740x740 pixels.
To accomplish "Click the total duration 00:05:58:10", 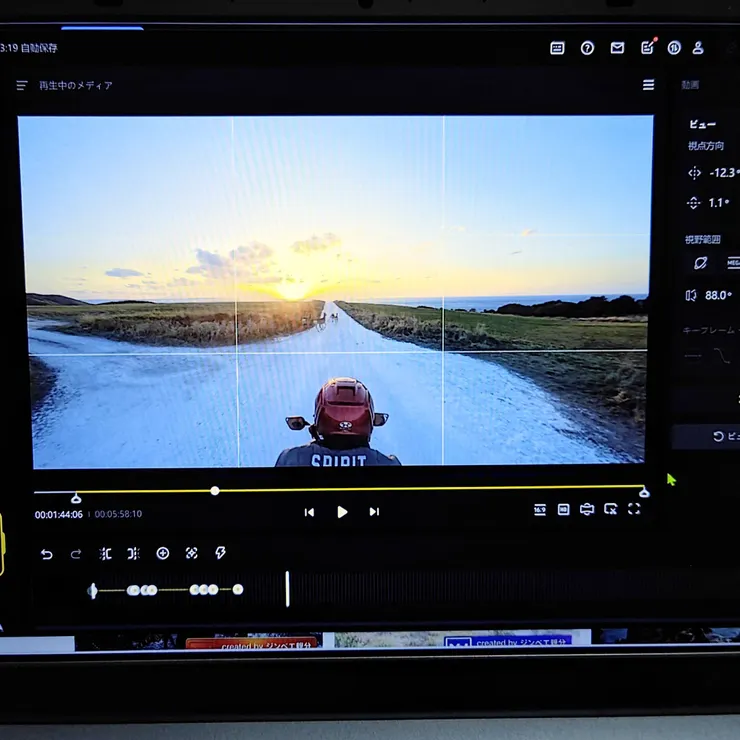I will (x=118, y=514).
